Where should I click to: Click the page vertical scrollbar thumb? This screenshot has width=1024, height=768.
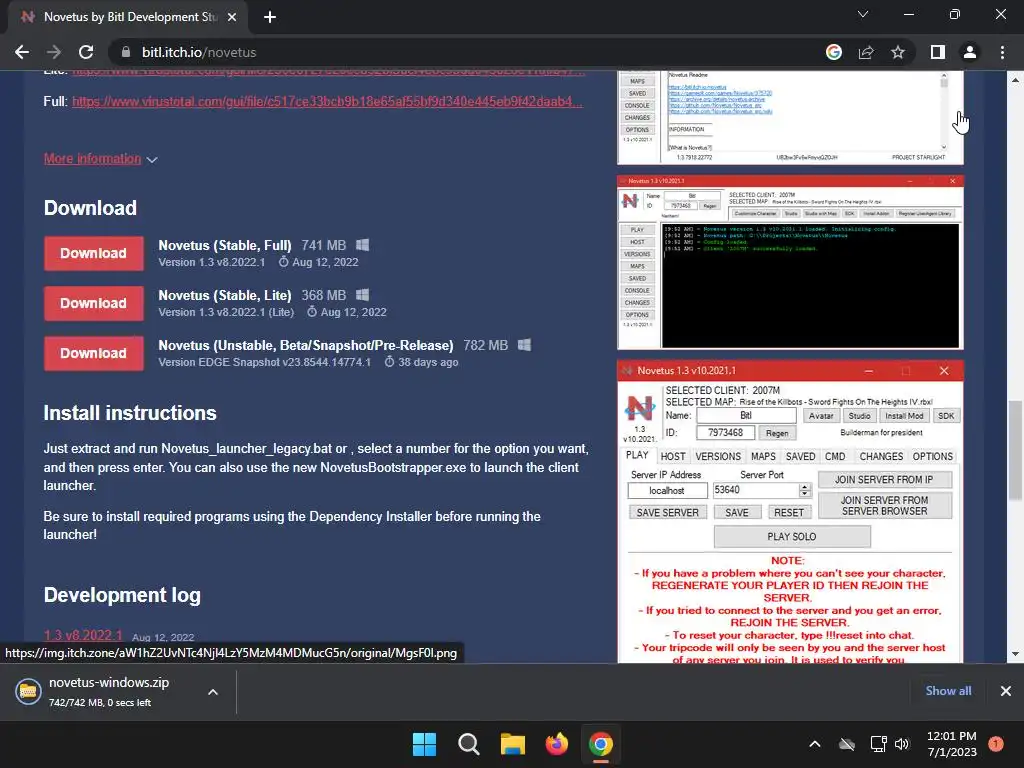click(1015, 451)
